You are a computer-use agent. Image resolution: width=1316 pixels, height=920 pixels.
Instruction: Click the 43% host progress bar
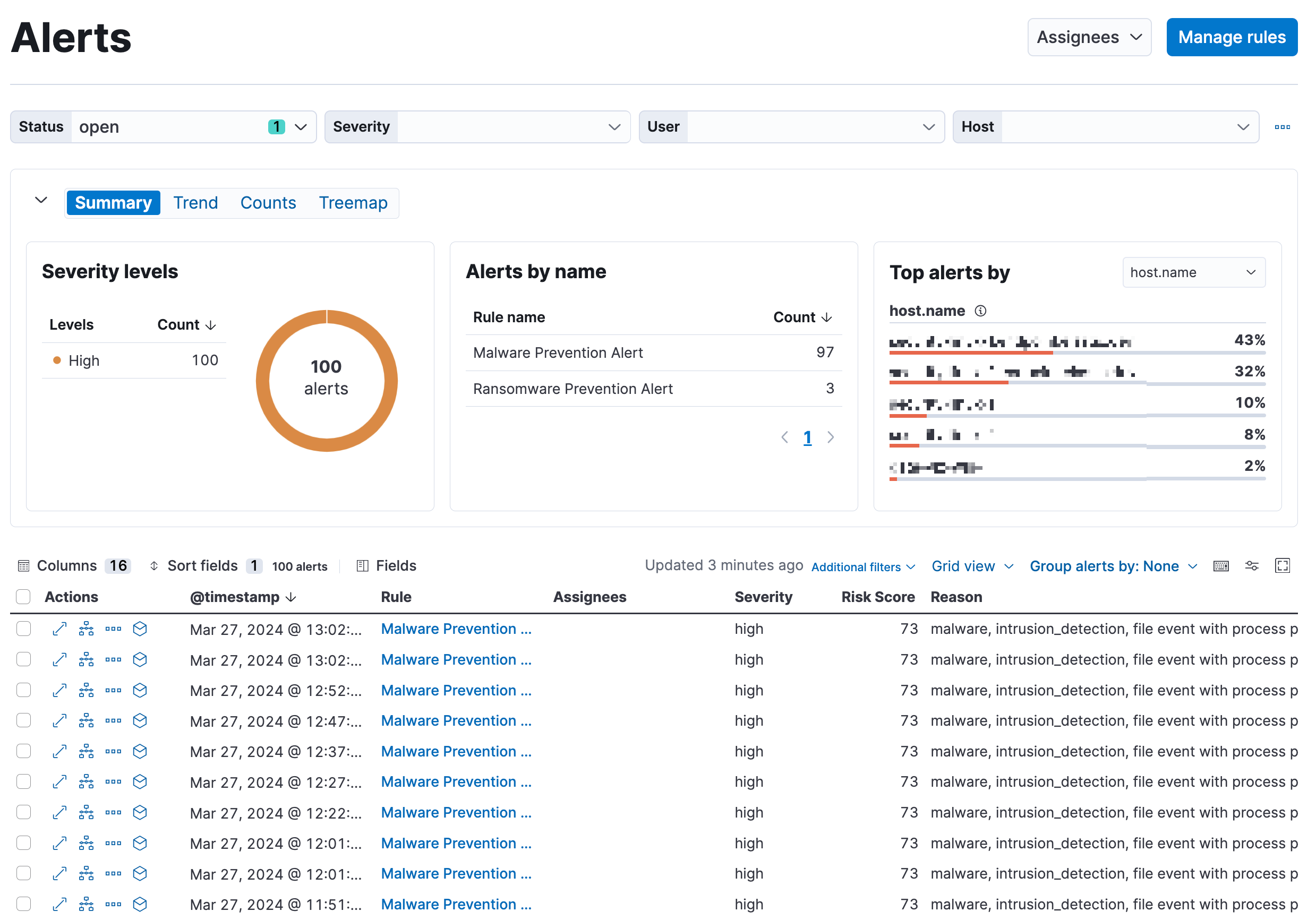click(x=1078, y=353)
